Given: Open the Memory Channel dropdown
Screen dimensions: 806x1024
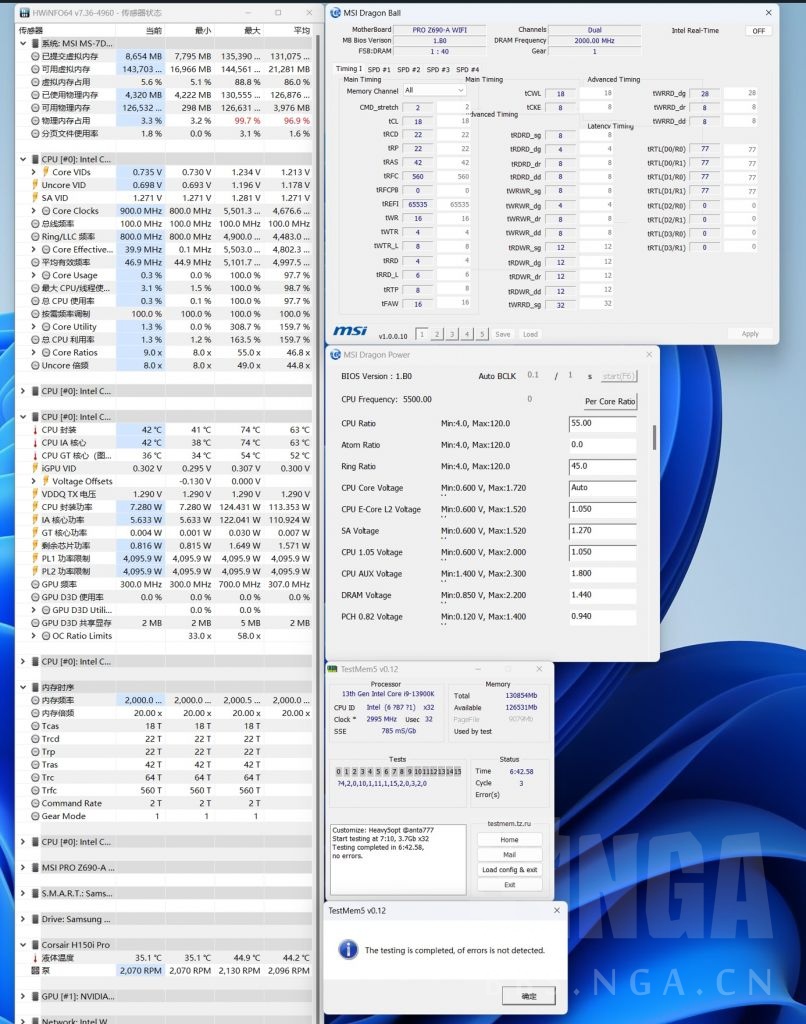Looking at the screenshot, I should (x=434, y=91).
